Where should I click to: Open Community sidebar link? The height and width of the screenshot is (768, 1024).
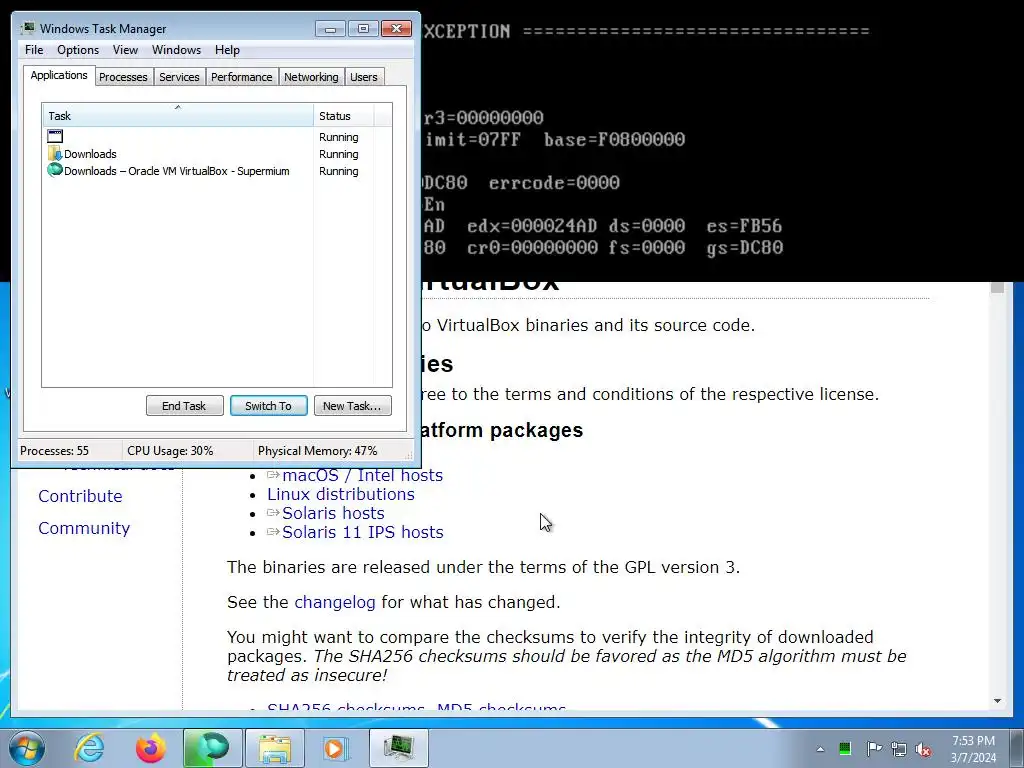[84, 528]
